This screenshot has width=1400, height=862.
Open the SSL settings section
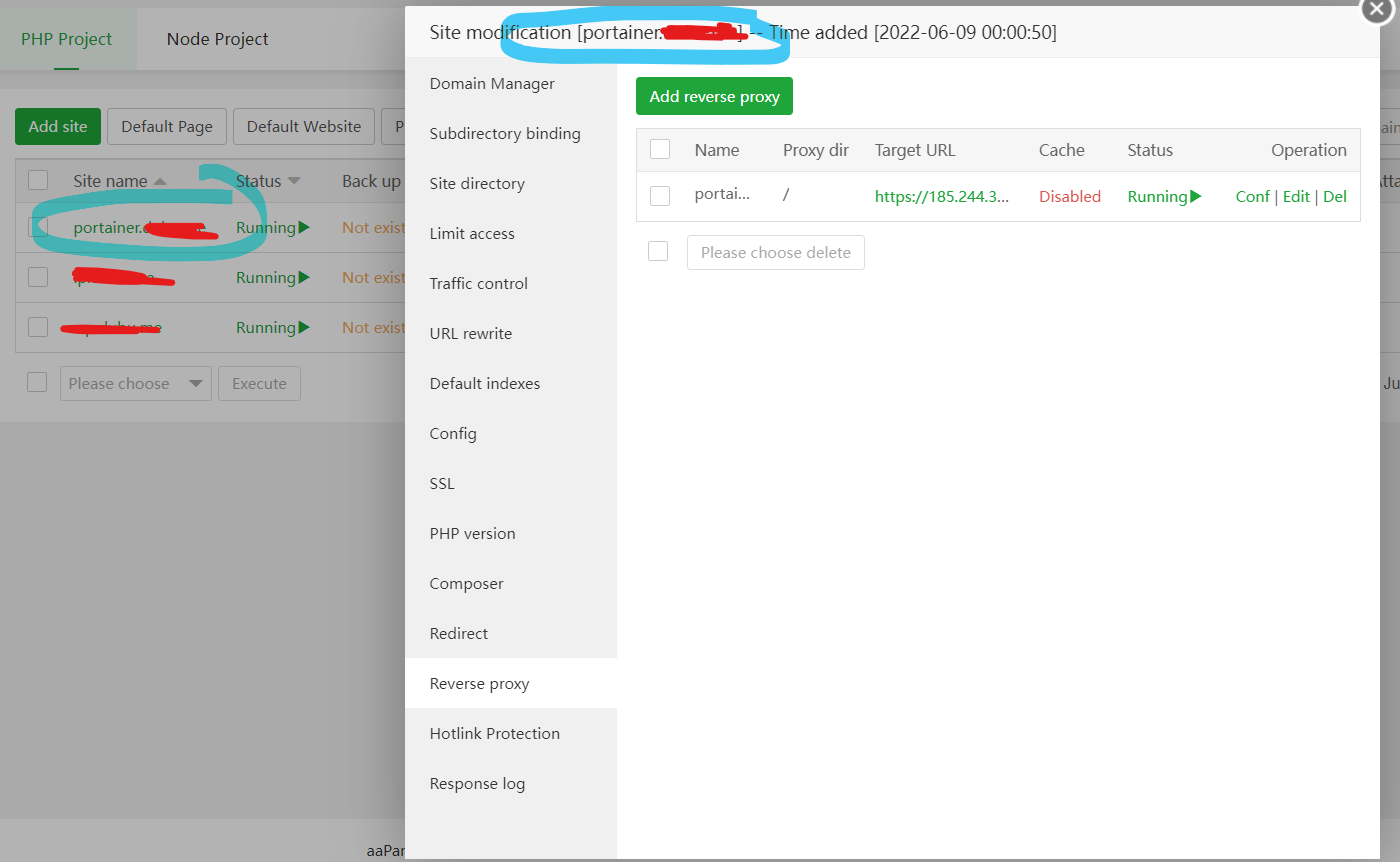pyautogui.click(x=441, y=483)
